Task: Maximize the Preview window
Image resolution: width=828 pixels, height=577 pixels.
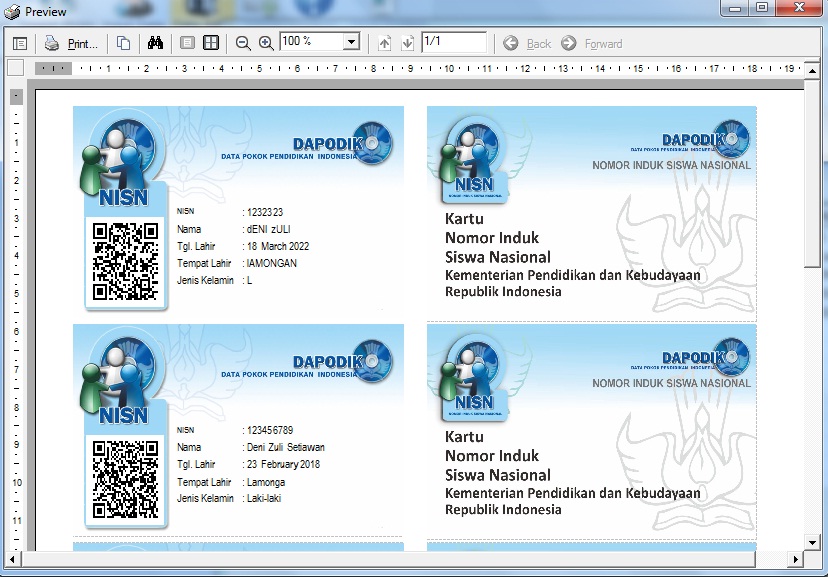Action: pyautogui.click(x=762, y=7)
